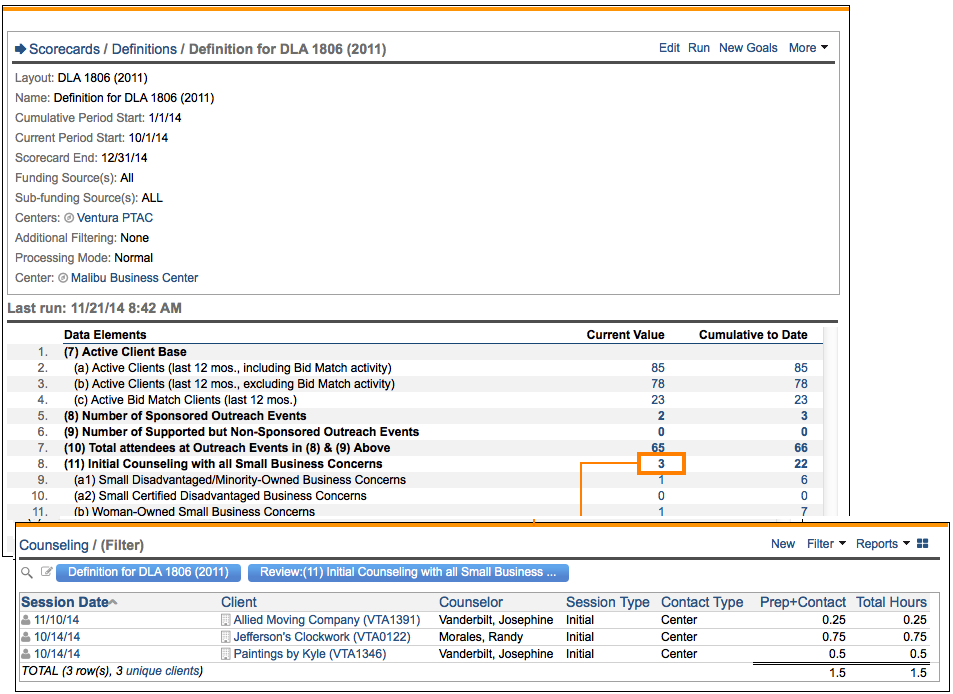Click Definition for DLA 1806 (2011) filter button

[149, 573]
